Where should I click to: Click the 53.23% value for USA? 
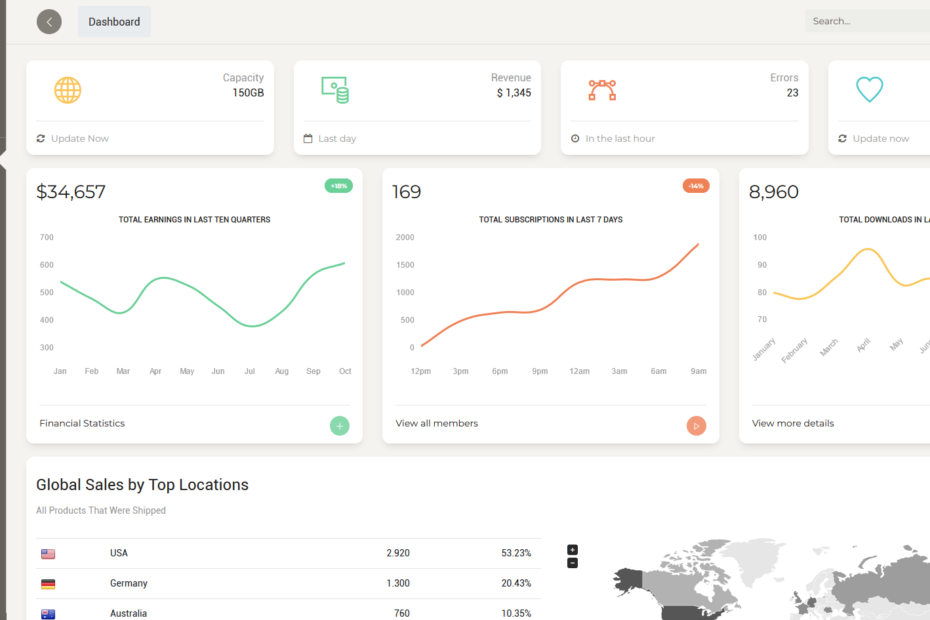pos(516,553)
